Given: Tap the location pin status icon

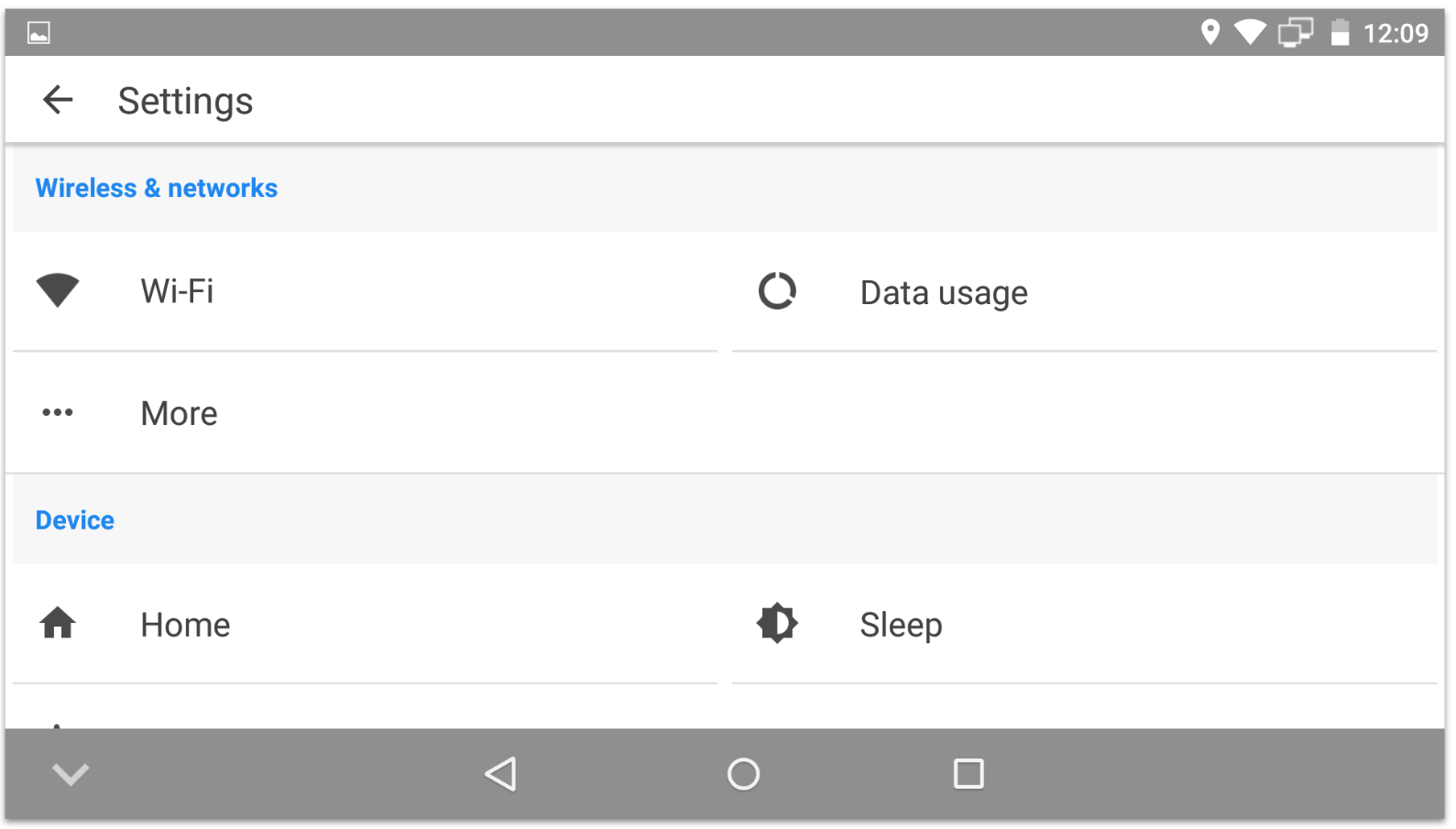Looking at the screenshot, I should (1210, 32).
